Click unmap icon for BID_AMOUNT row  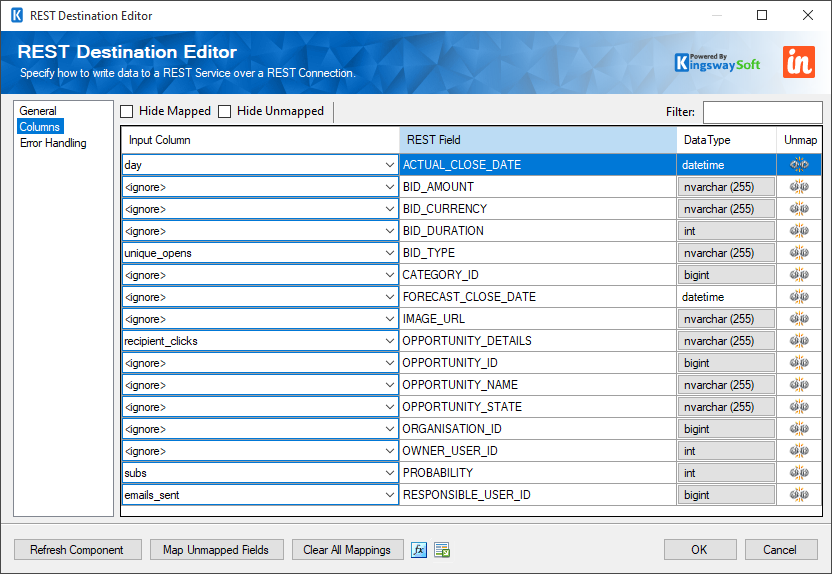[x=799, y=187]
